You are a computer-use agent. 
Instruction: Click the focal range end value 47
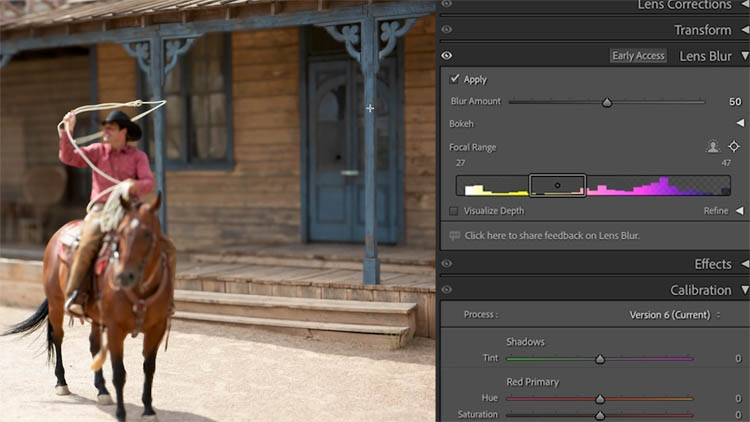click(x=726, y=163)
